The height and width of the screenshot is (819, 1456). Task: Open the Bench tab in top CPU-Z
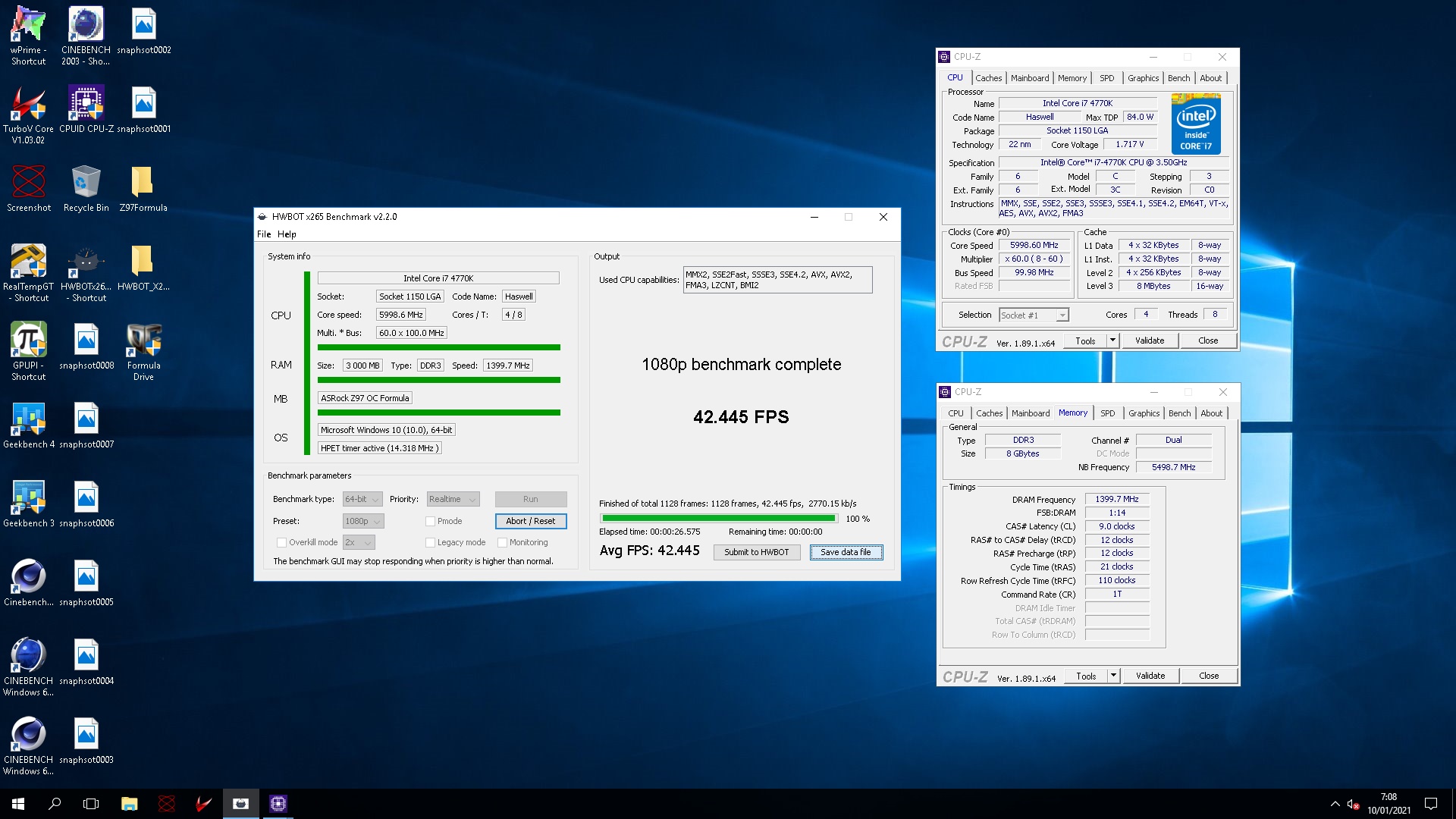(x=1178, y=78)
